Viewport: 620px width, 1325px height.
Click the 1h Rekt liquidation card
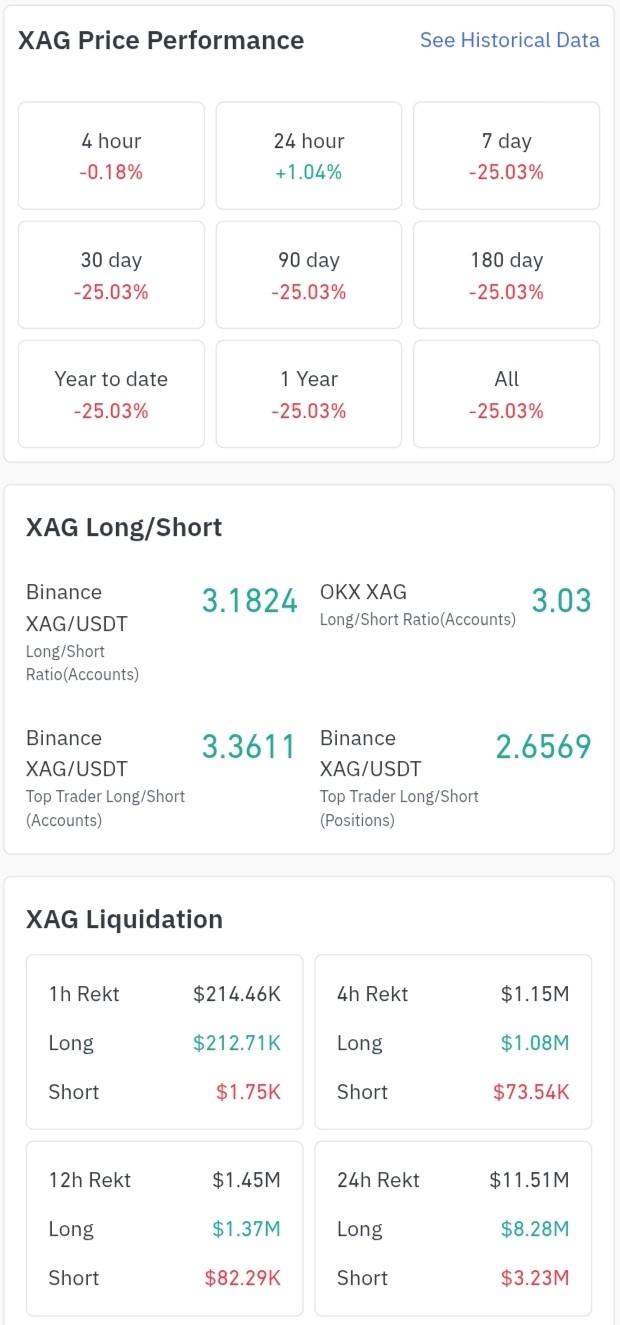164,1042
